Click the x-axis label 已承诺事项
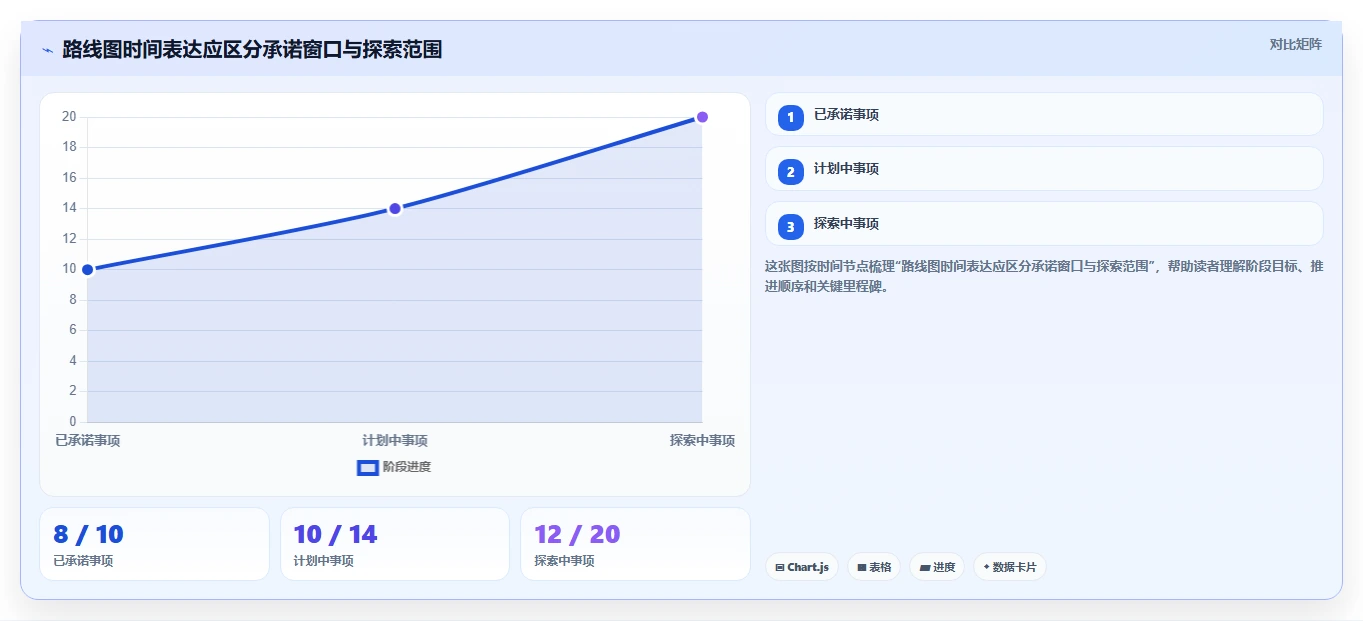The height and width of the screenshot is (621, 1363). (88, 440)
